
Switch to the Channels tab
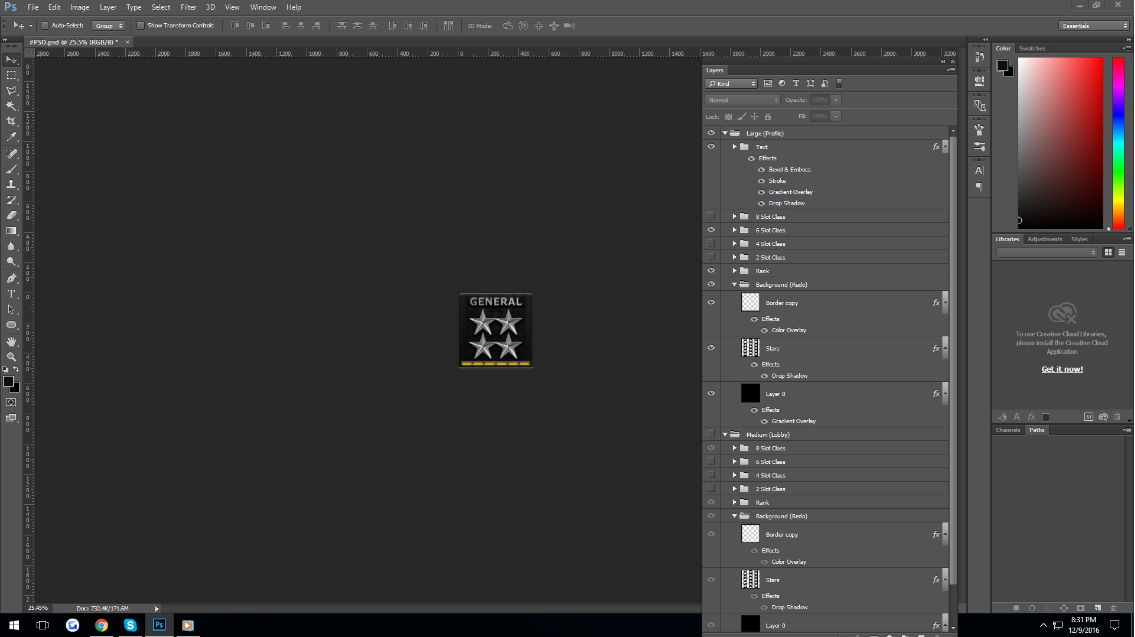coord(1008,430)
